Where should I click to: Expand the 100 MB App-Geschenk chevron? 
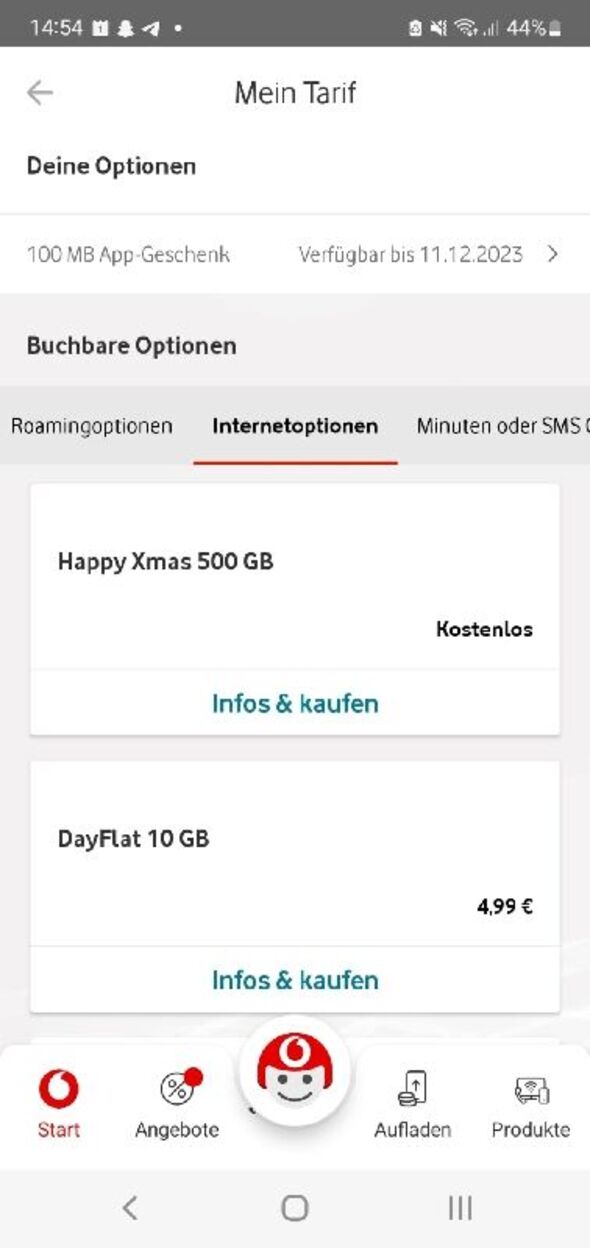click(553, 254)
